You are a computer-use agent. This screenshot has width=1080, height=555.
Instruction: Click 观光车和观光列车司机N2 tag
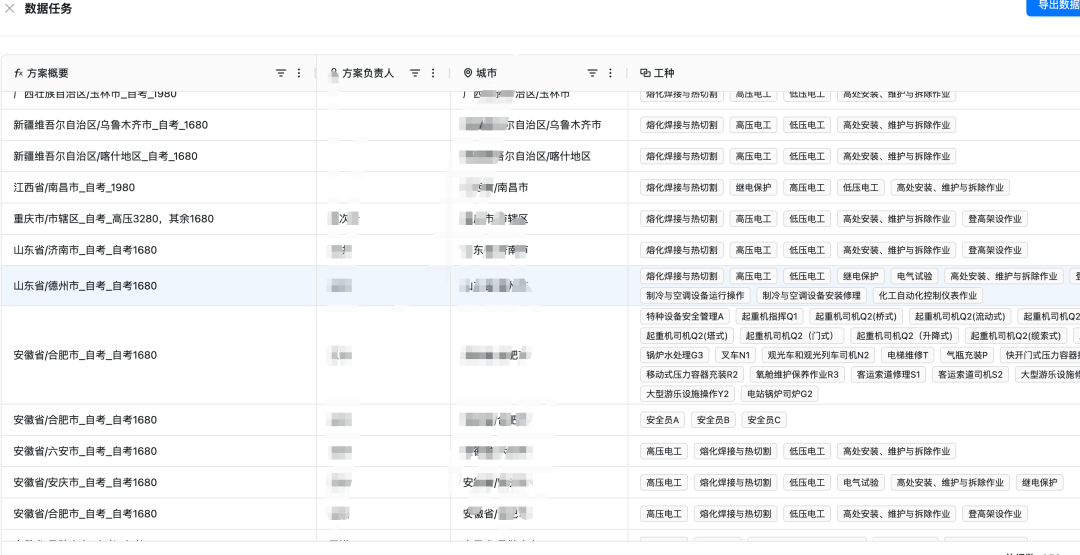pyautogui.click(x=818, y=355)
